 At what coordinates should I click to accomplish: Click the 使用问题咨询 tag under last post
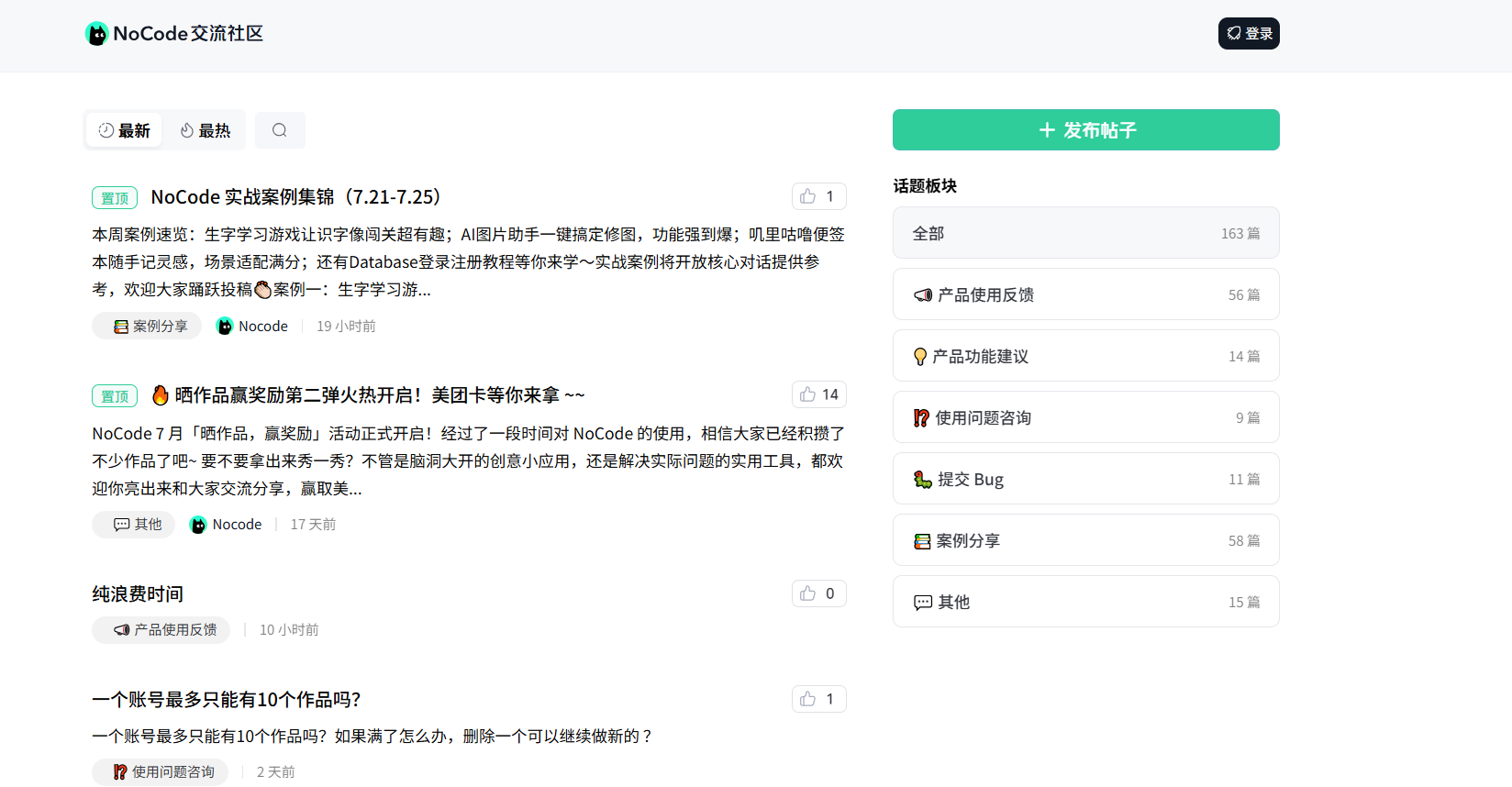click(160, 772)
